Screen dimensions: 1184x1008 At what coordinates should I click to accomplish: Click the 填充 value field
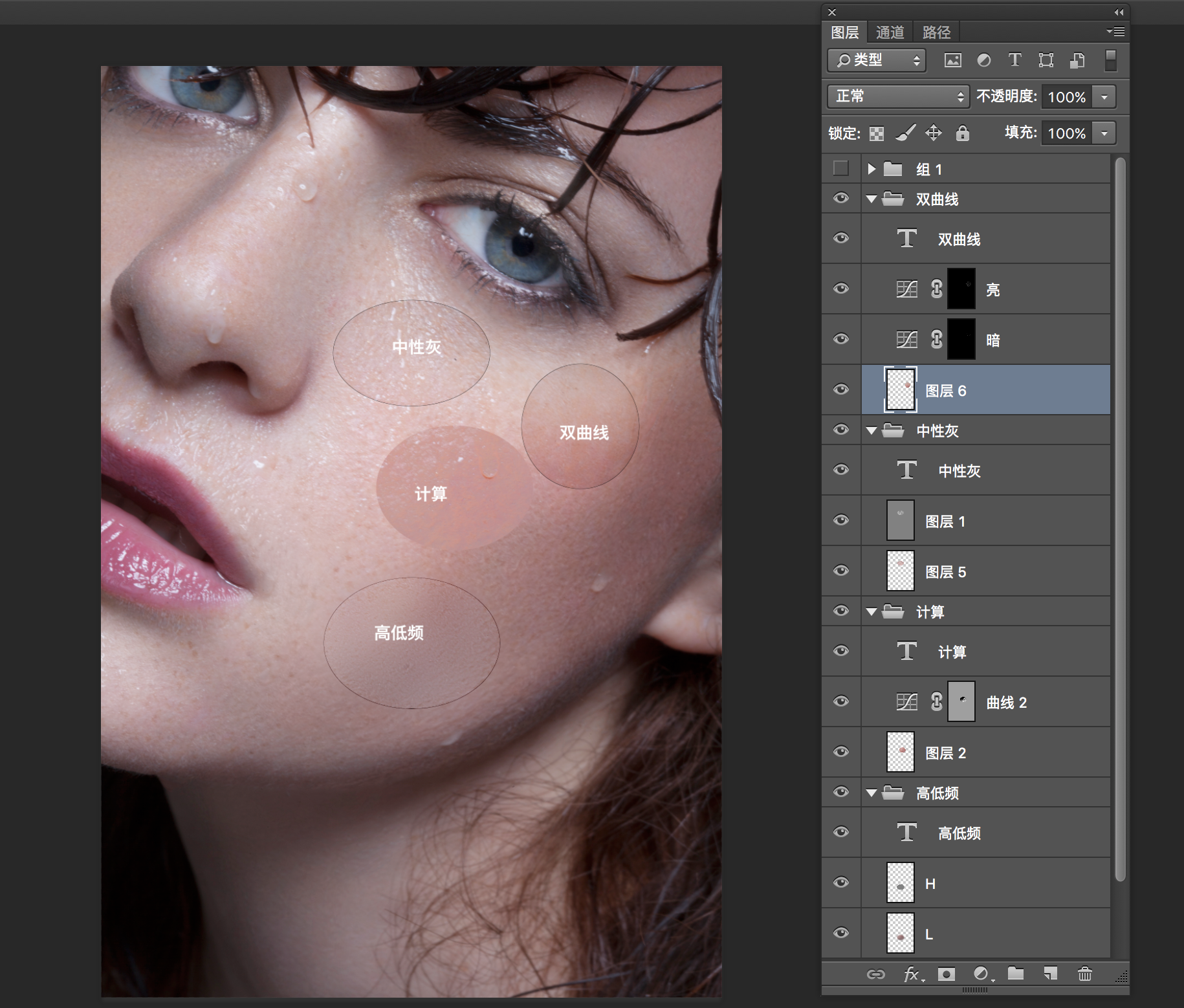(x=1067, y=133)
